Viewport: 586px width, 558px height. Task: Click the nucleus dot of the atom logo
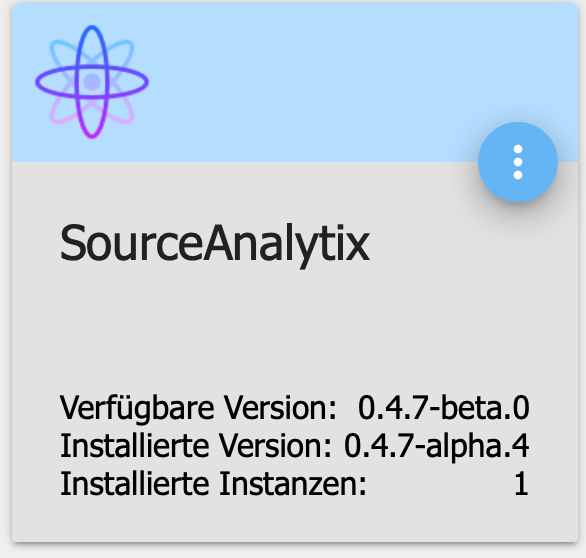pyautogui.click(x=92, y=82)
